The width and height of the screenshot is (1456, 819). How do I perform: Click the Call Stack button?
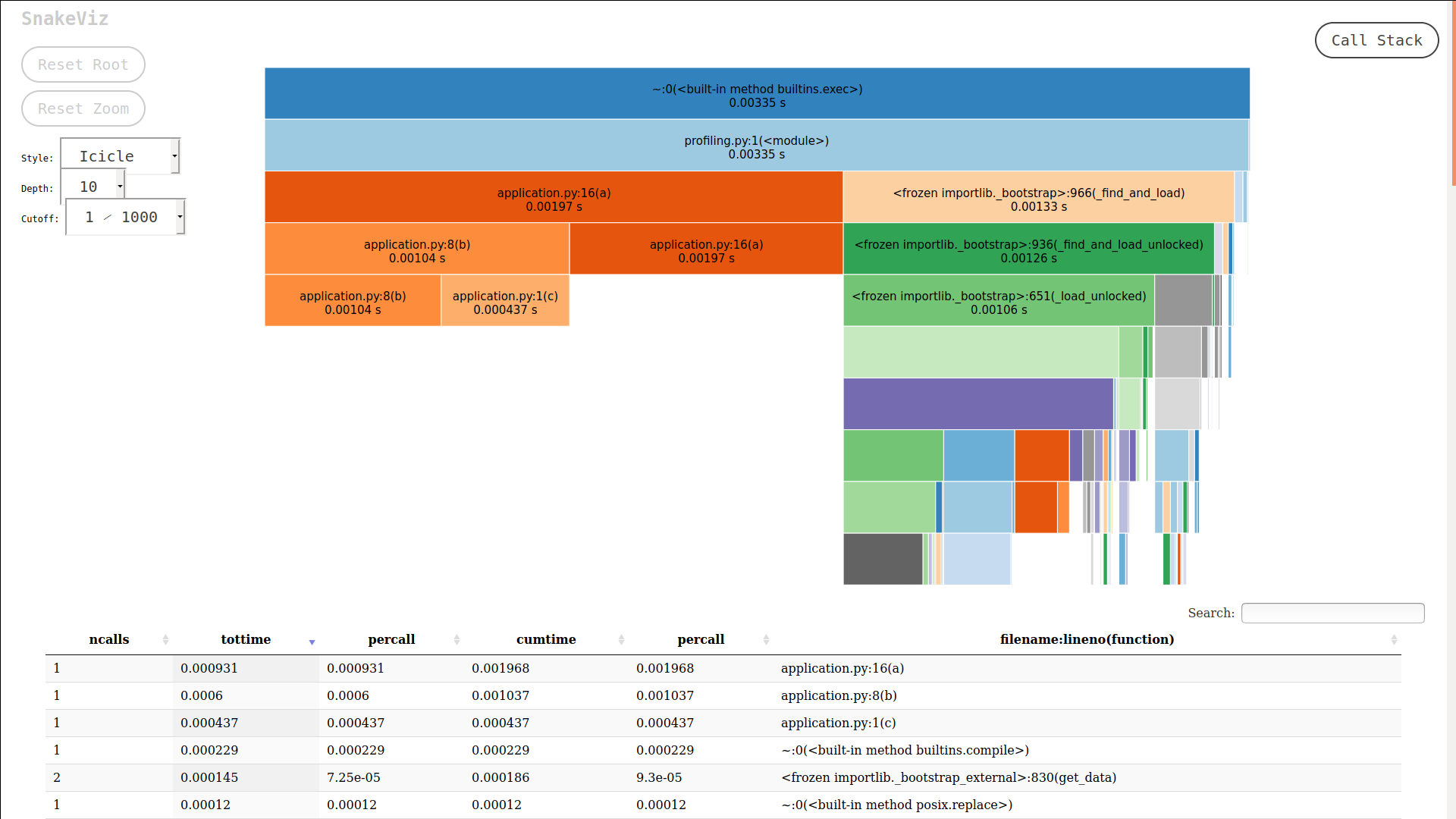(1377, 40)
